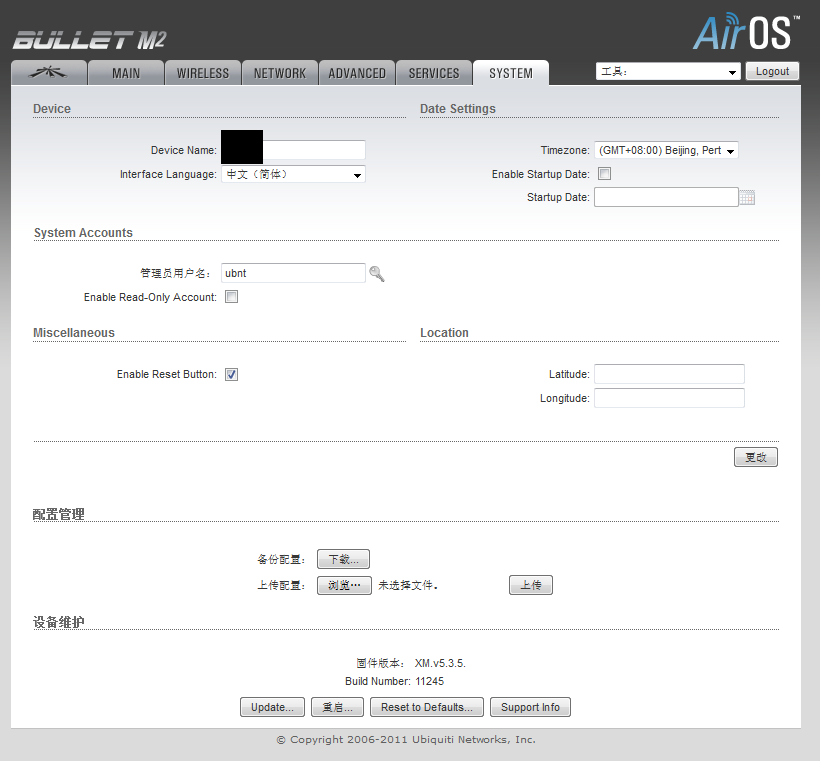Click the Longitude input field
Viewport: 820px width, 761px height.
pyautogui.click(x=669, y=398)
